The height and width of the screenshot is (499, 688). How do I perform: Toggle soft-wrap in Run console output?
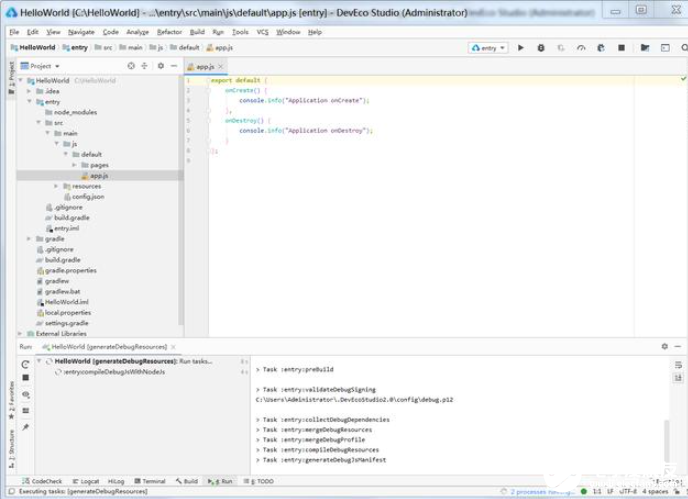(678, 365)
